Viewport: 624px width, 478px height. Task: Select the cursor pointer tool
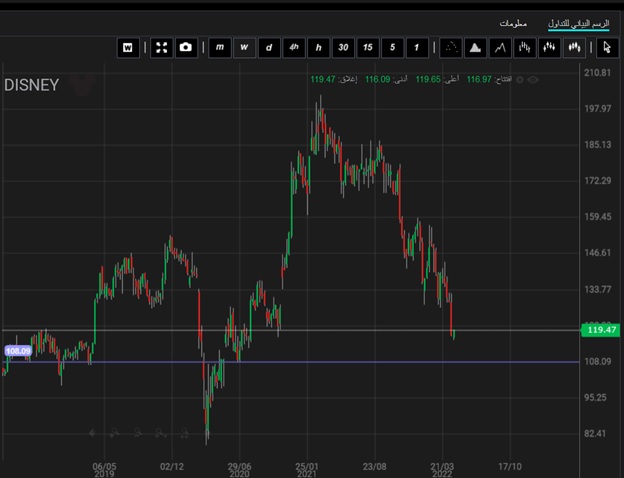[607, 48]
